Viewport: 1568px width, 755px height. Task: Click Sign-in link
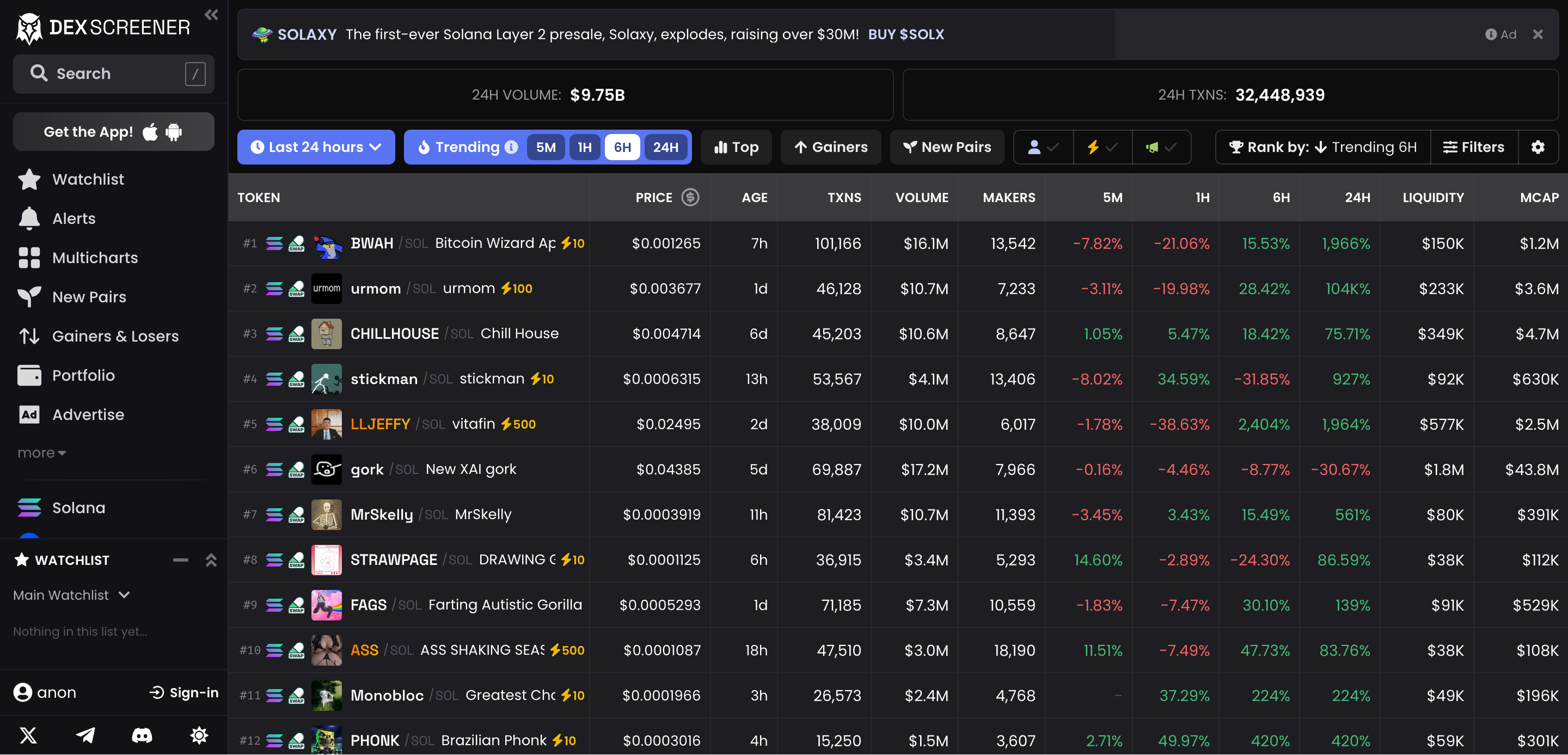[x=184, y=692]
